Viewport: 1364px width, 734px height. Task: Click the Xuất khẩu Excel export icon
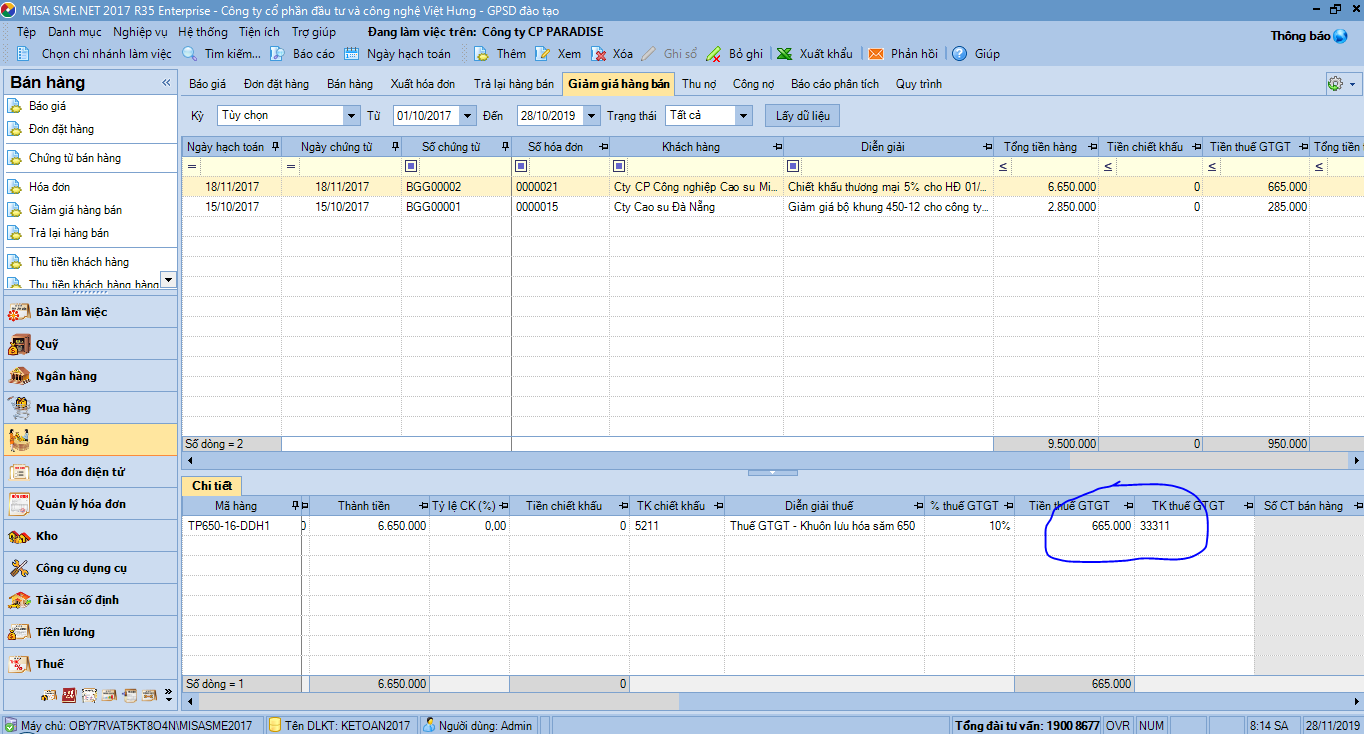tap(785, 54)
